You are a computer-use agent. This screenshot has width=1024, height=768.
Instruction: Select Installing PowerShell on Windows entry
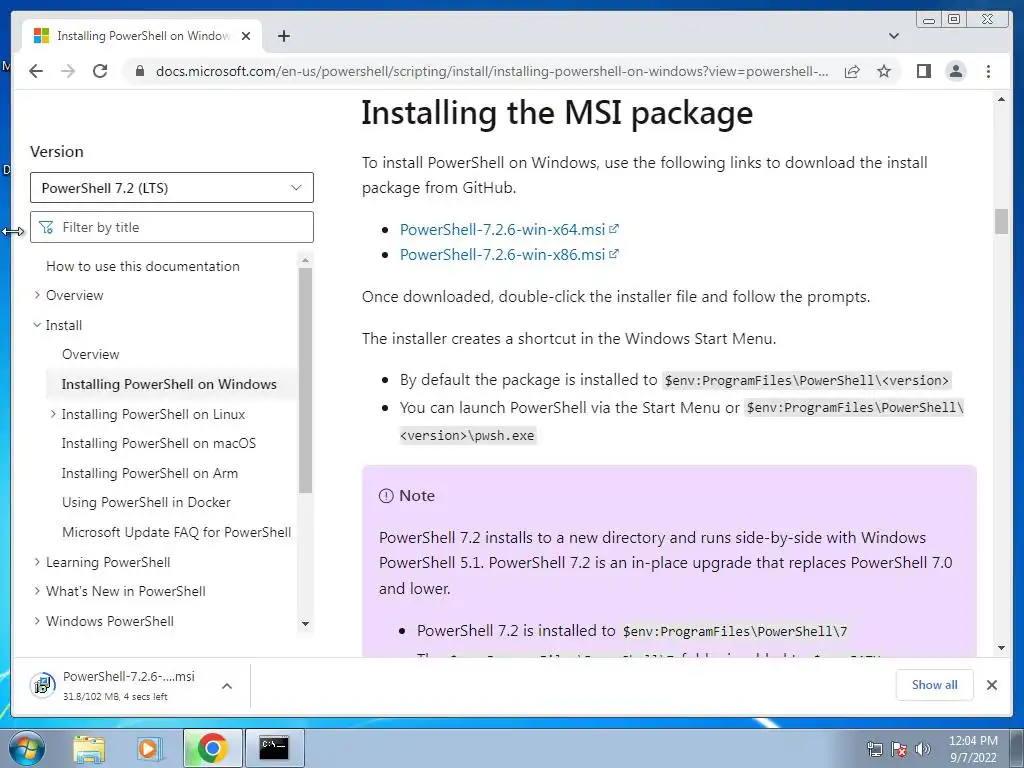tap(169, 384)
